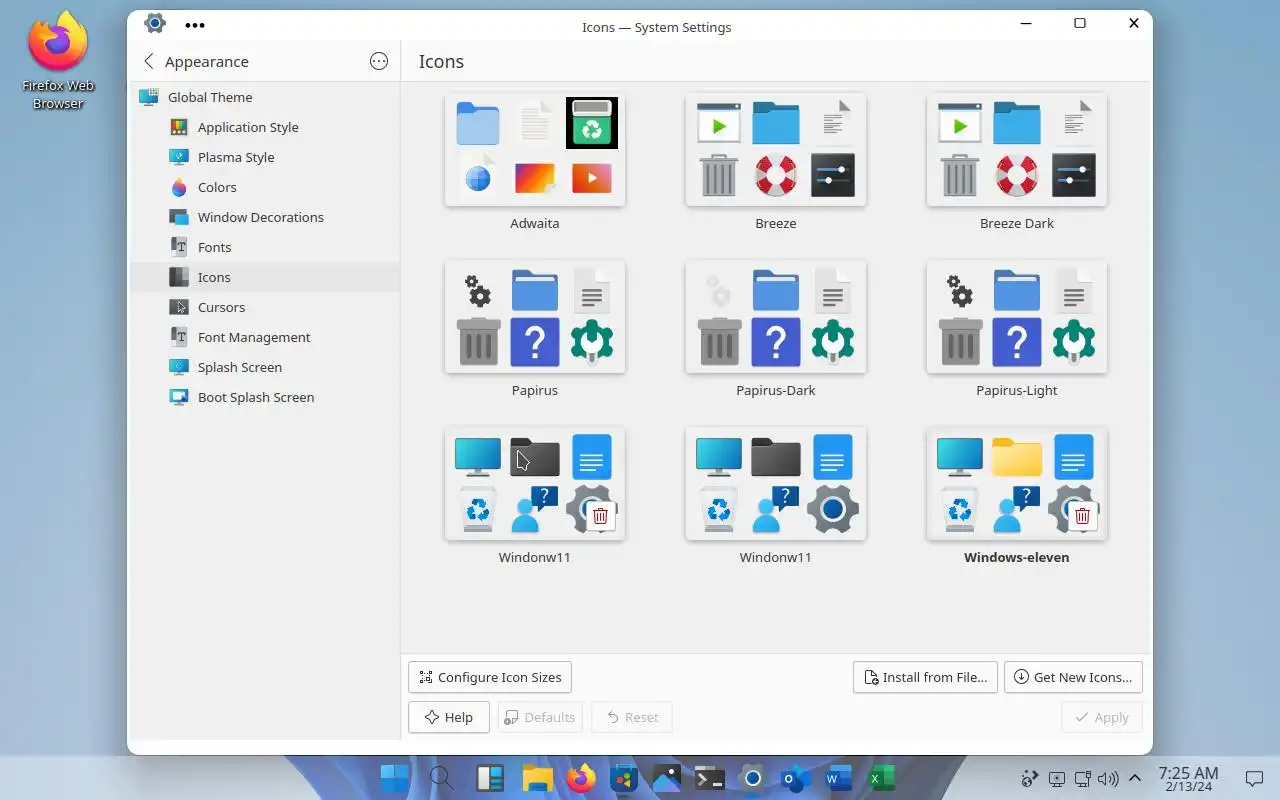Open the Excel icon on the taskbar
The image size is (1280, 800).
pyautogui.click(x=882, y=778)
